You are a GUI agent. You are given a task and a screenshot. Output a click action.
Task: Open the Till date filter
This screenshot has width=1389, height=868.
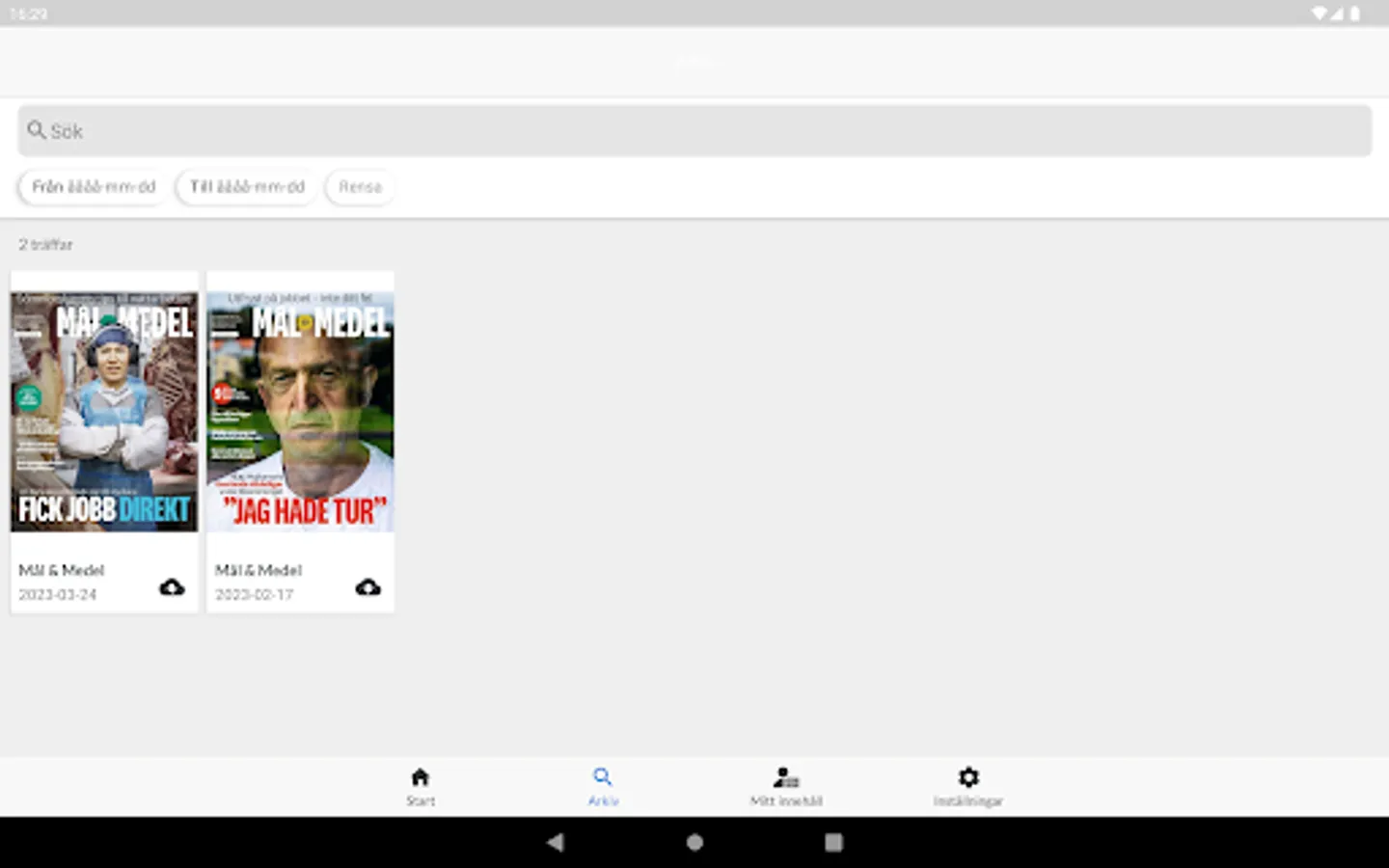[x=247, y=186]
